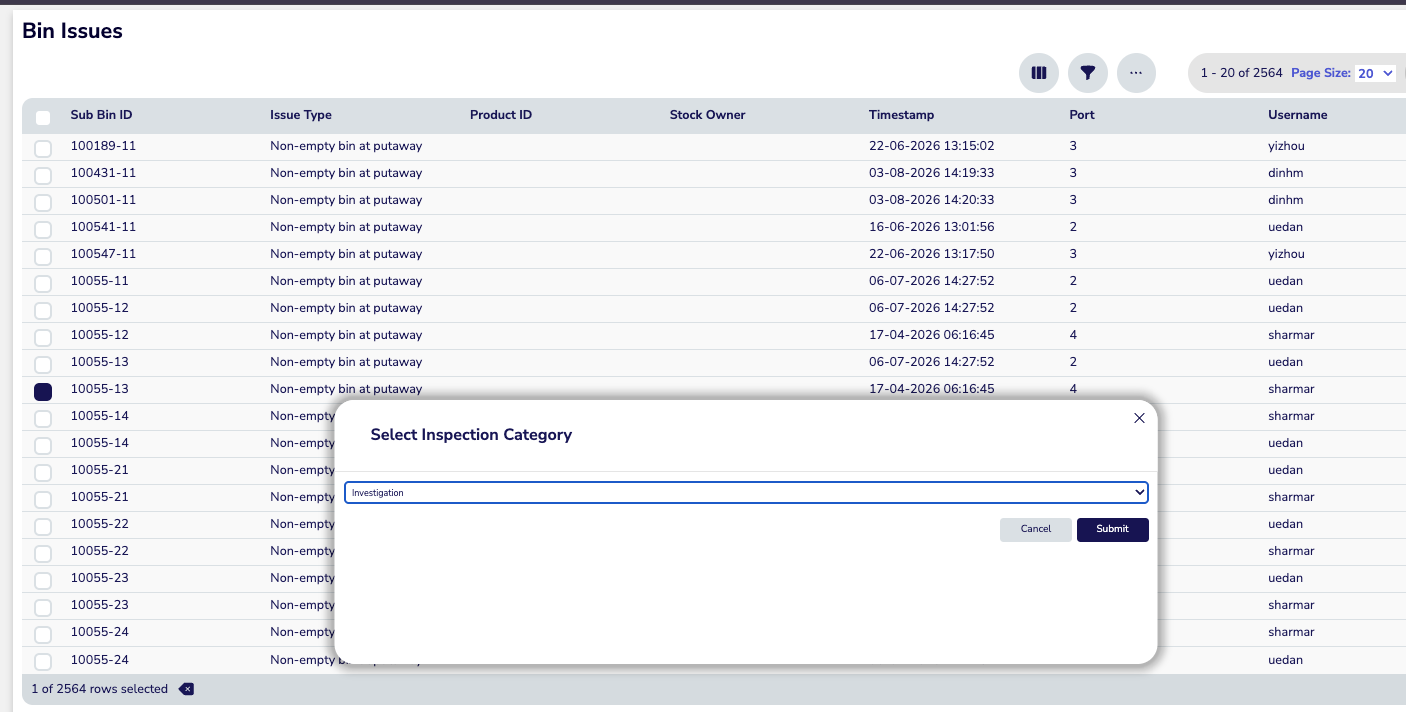Check the row for sub bin 100431-11
Image resolution: width=1406 pixels, height=712 pixels.
pos(43,175)
